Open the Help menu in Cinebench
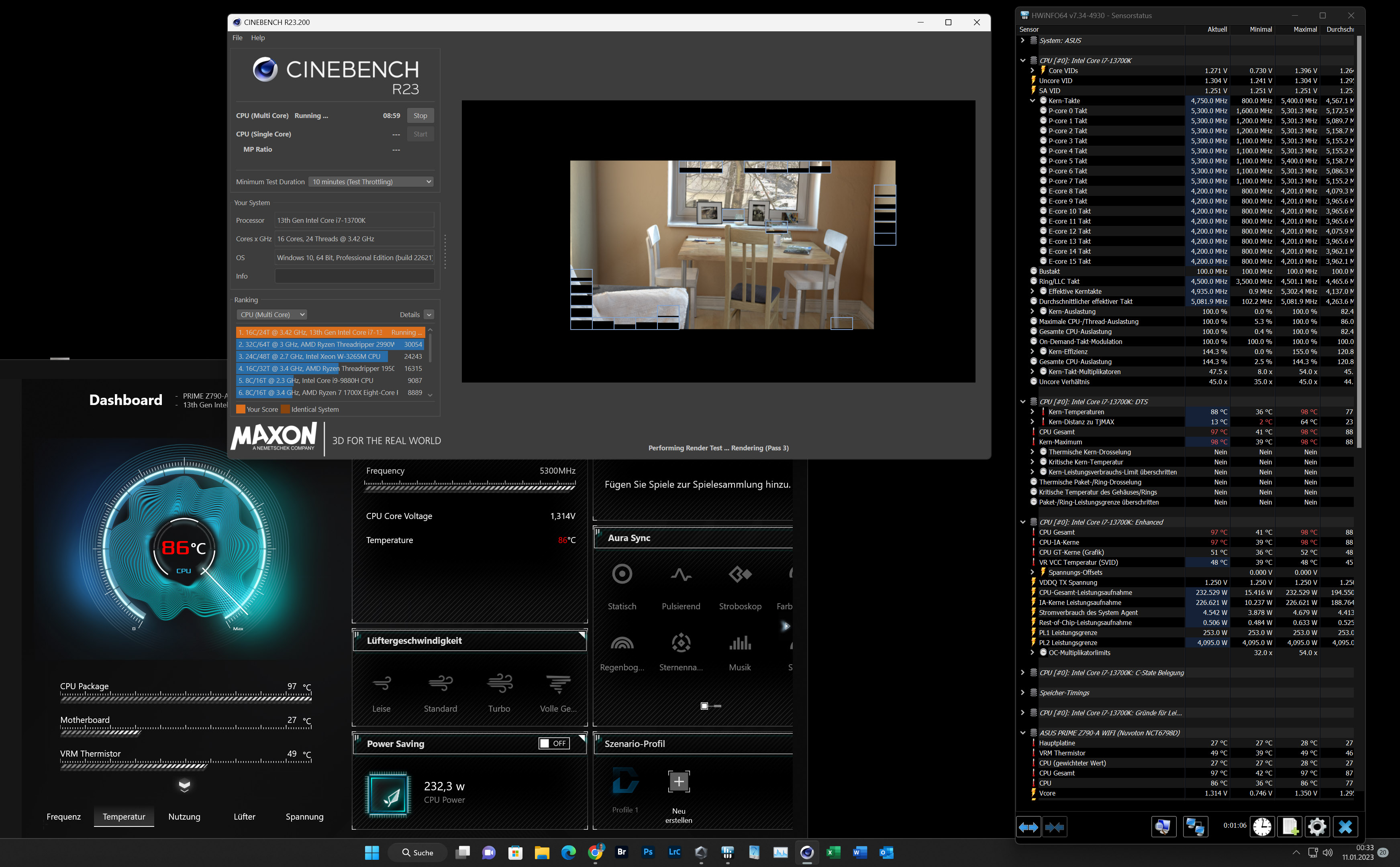The width and height of the screenshot is (1400, 867). [257, 38]
